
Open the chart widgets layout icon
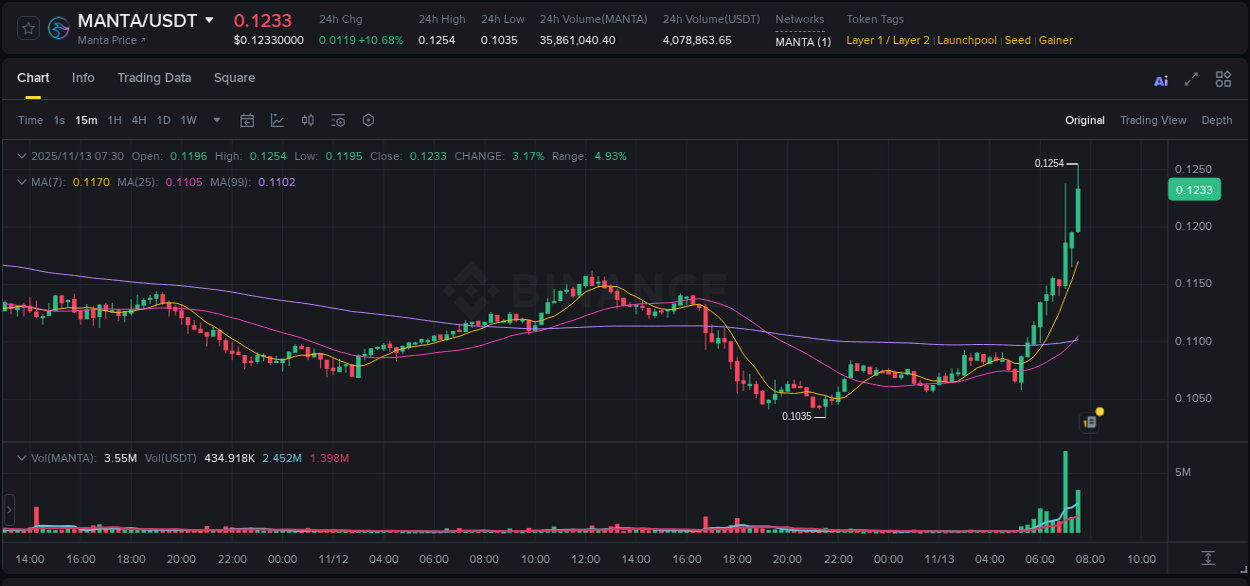pos(1223,79)
